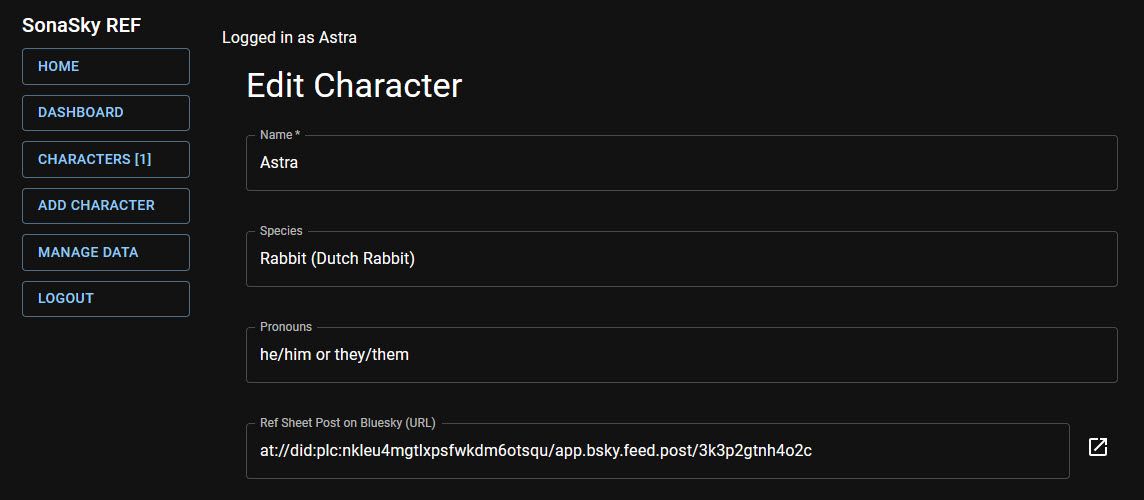
Task: Click the small 'Name' field label
Action: coord(279,135)
